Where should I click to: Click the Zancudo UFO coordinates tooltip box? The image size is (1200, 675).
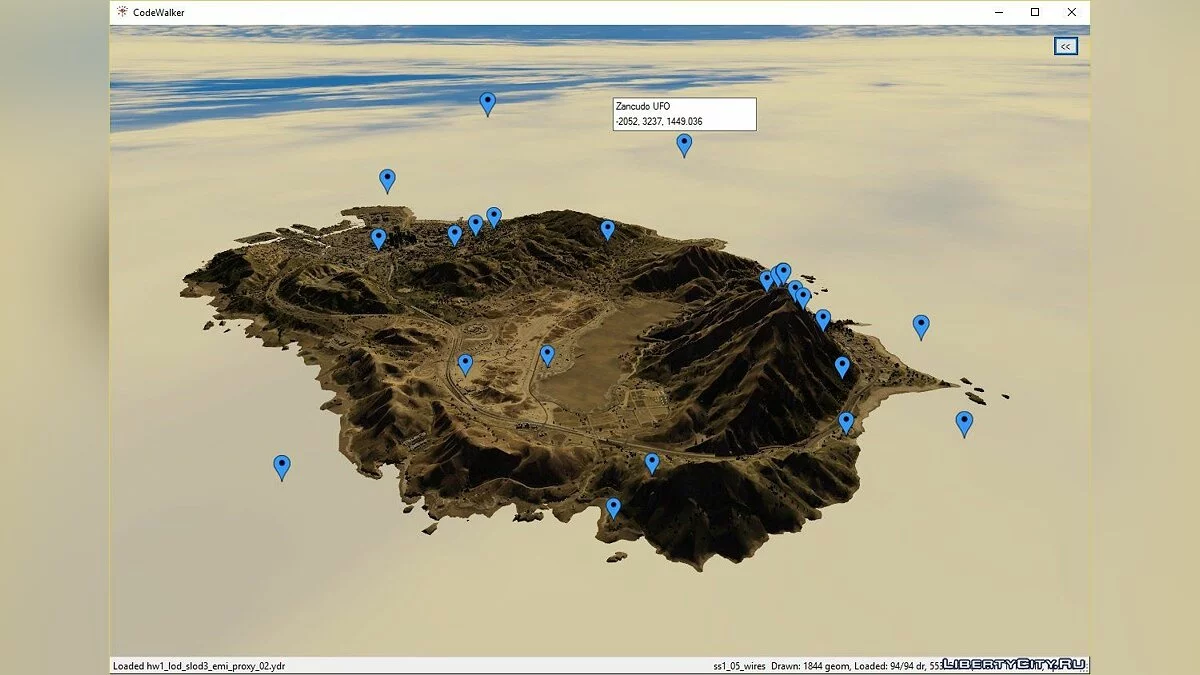684,114
